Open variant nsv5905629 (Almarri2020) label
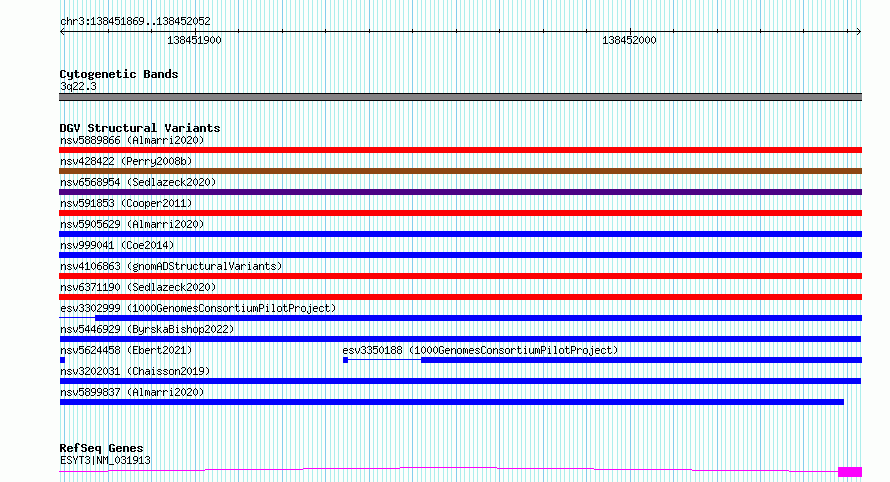Viewport: 890px width, 482px height. point(132,224)
